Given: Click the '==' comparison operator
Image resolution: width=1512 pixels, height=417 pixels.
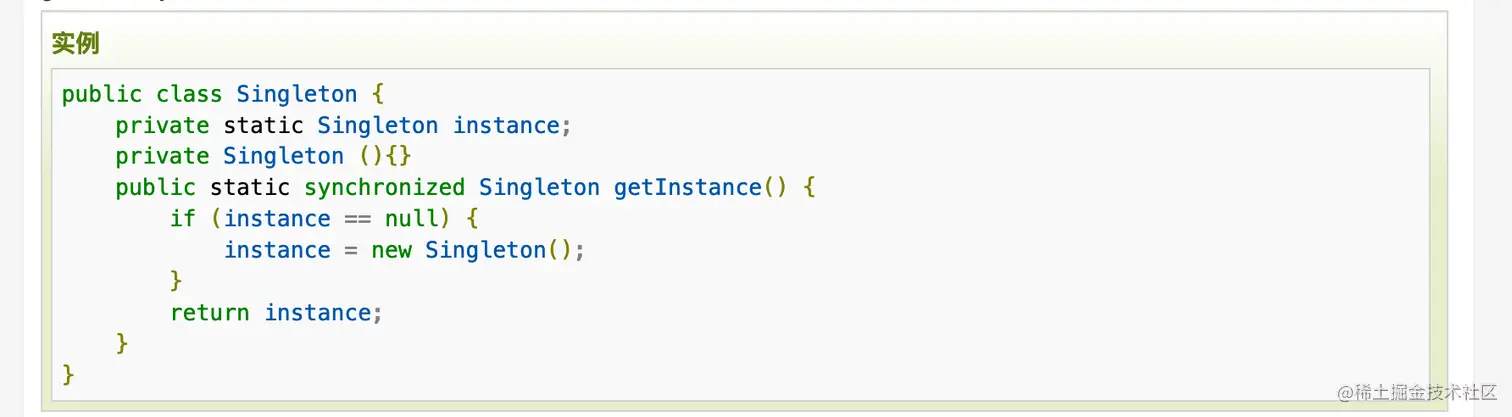Looking at the screenshot, I should click(x=357, y=218).
